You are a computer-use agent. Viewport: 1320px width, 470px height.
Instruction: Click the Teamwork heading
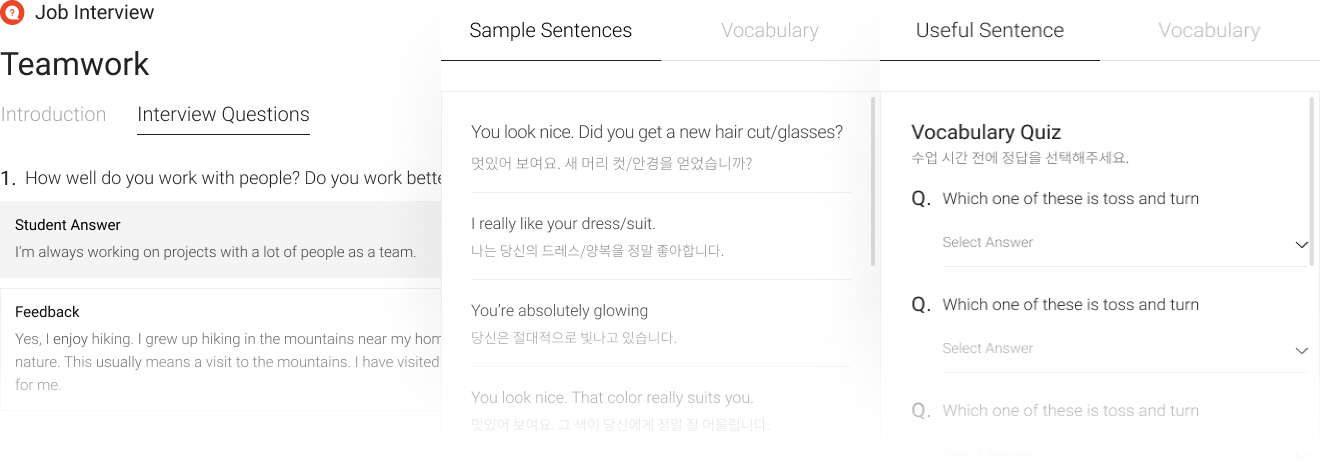75,64
